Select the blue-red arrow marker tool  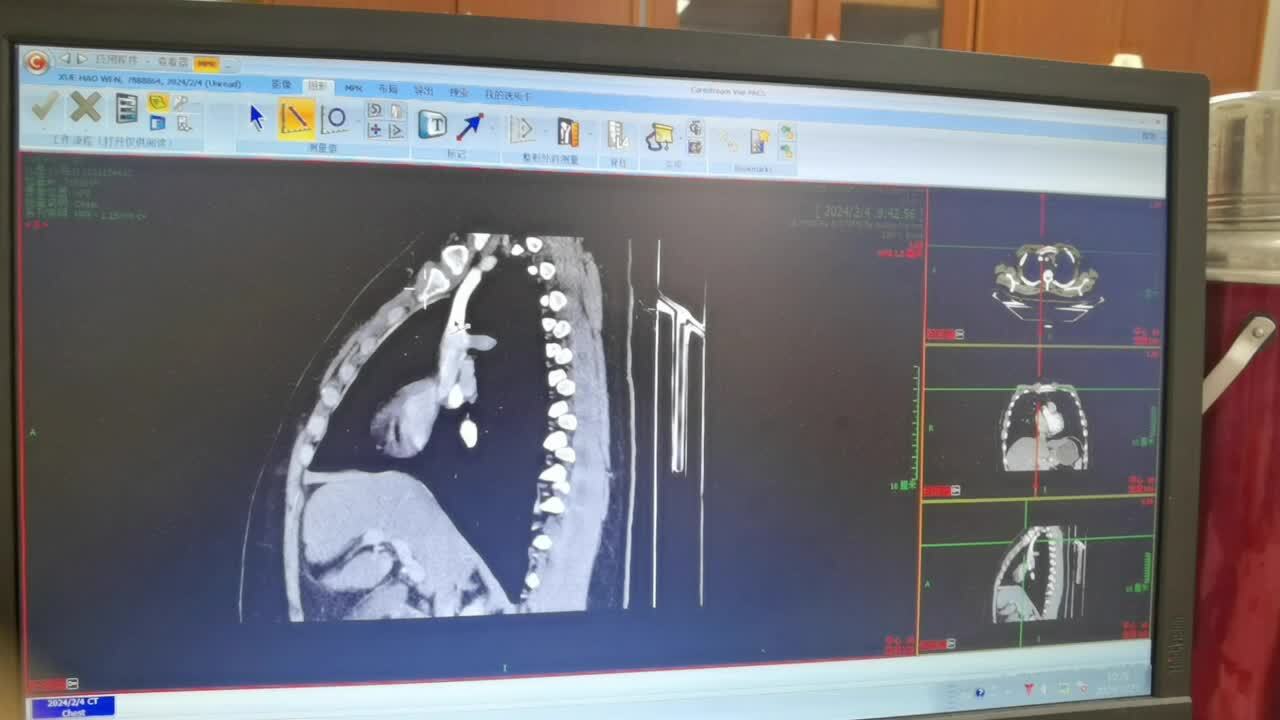coord(469,126)
